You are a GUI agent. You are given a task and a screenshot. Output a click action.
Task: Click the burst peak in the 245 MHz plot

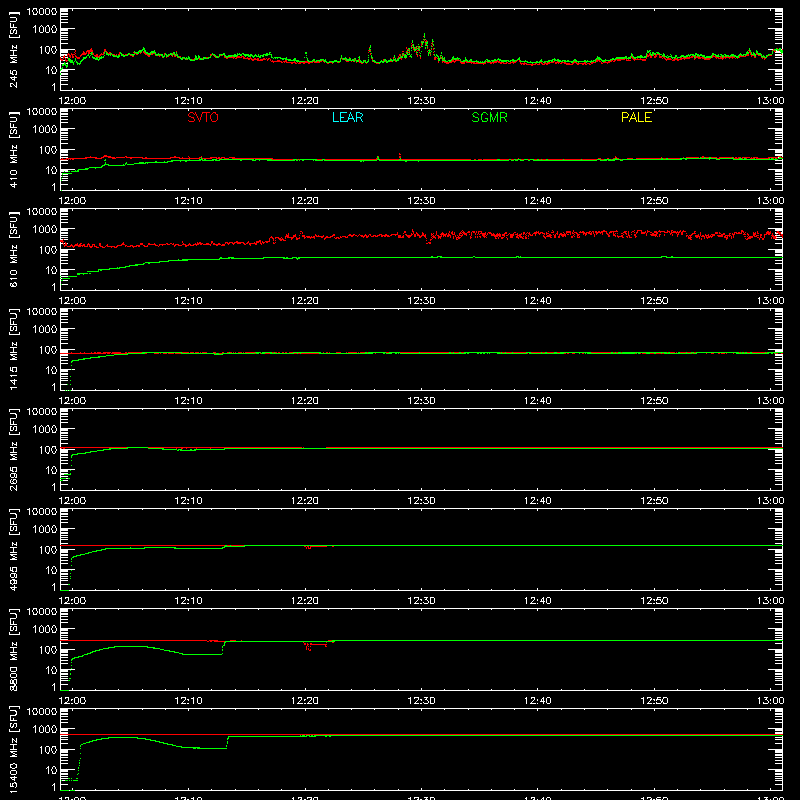[424, 37]
